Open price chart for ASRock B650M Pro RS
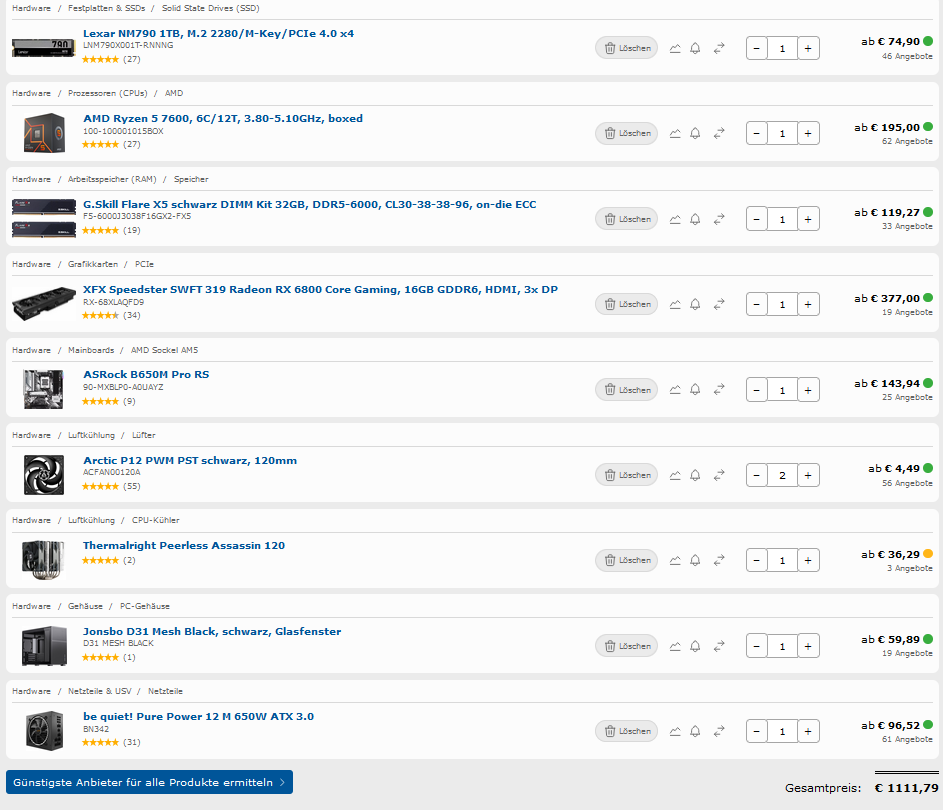 pyautogui.click(x=675, y=390)
